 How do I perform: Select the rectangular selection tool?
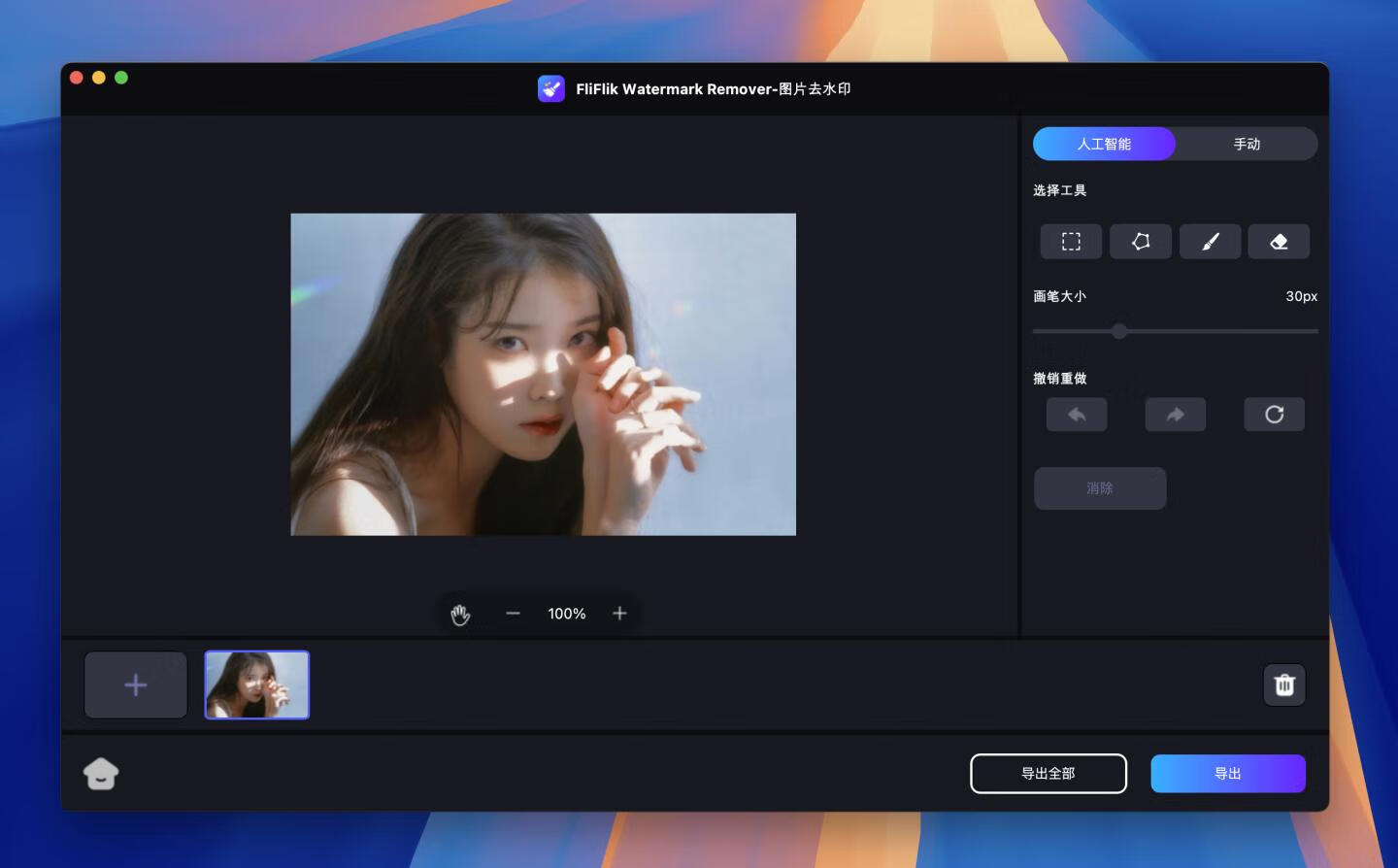[x=1071, y=241]
